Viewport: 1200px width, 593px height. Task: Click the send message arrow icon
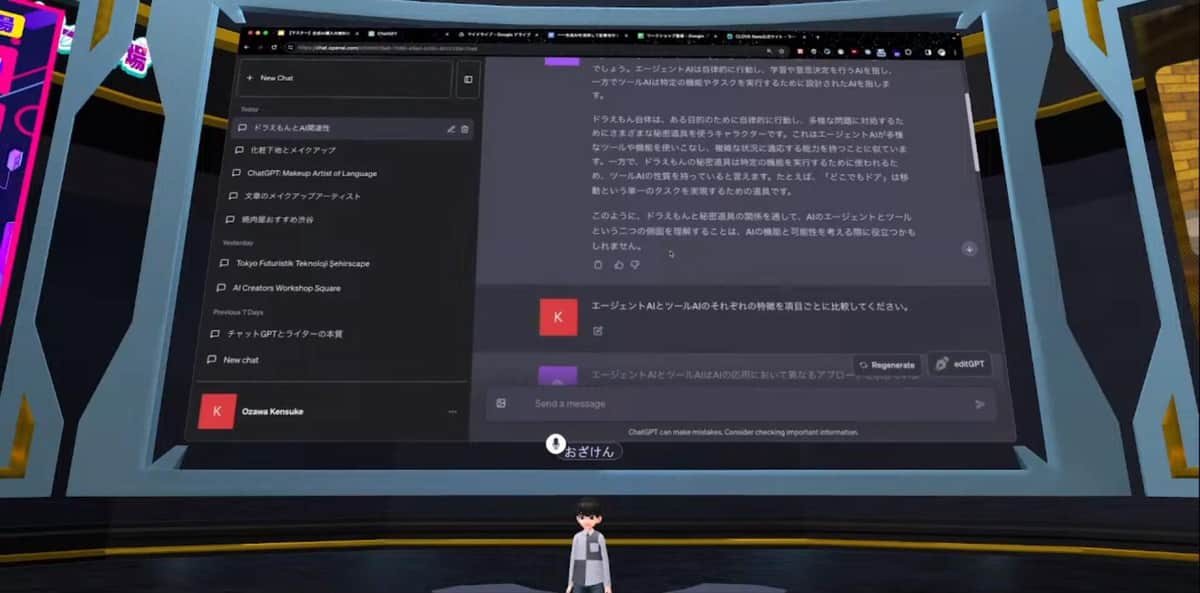(x=979, y=404)
